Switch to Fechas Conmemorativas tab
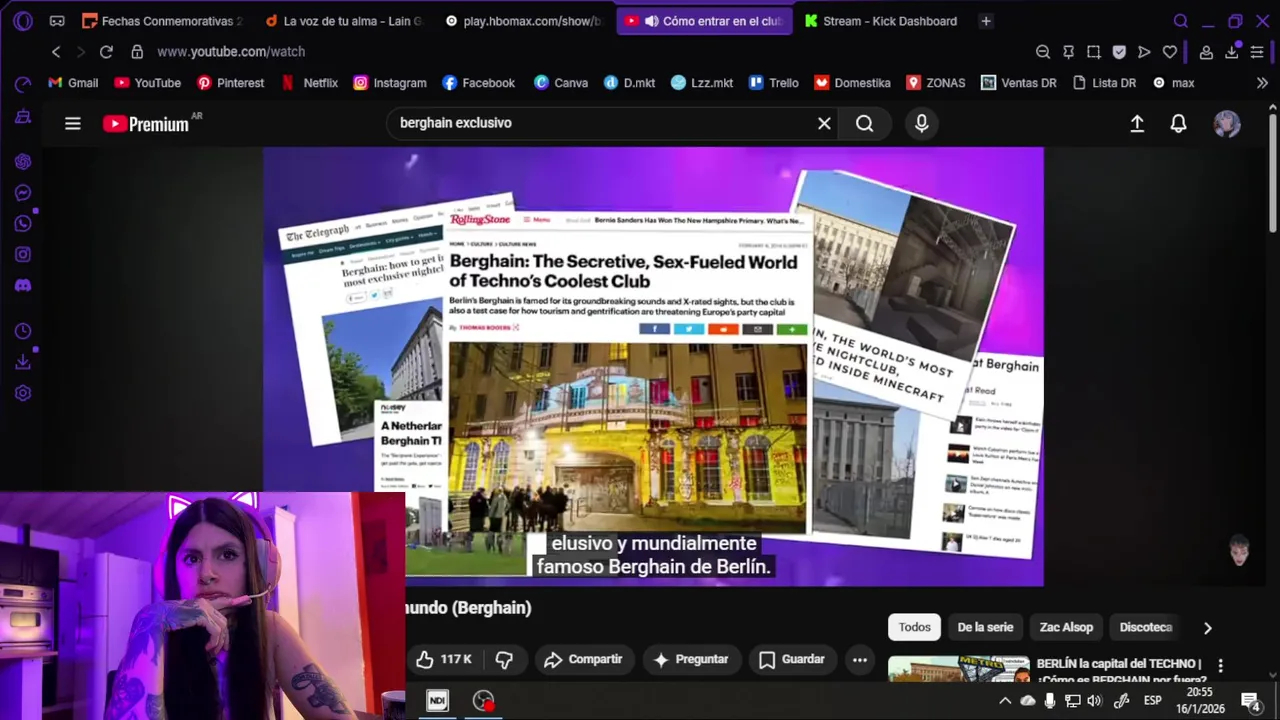Image resolution: width=1280 pixels, height=720 pixels. click(x=162, y=21)
